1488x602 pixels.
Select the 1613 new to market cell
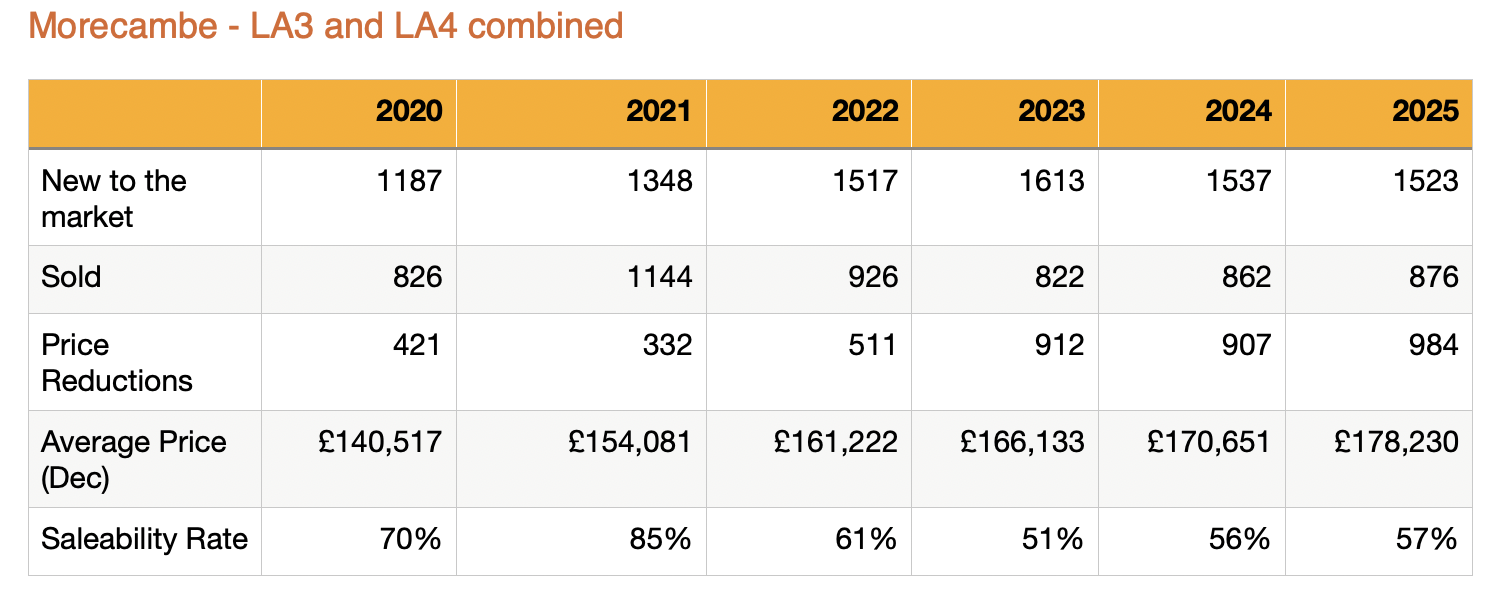point(1051,181)
